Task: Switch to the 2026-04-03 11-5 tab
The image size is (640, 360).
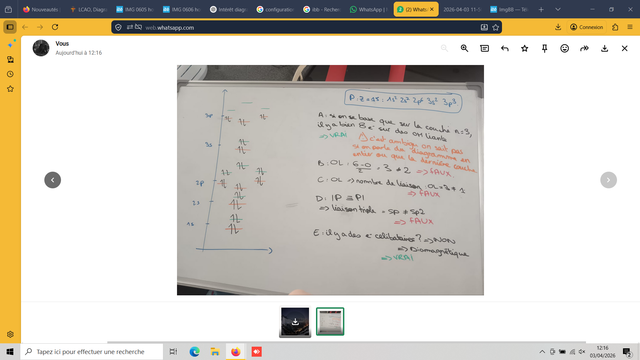Action: tap(462, 9)
